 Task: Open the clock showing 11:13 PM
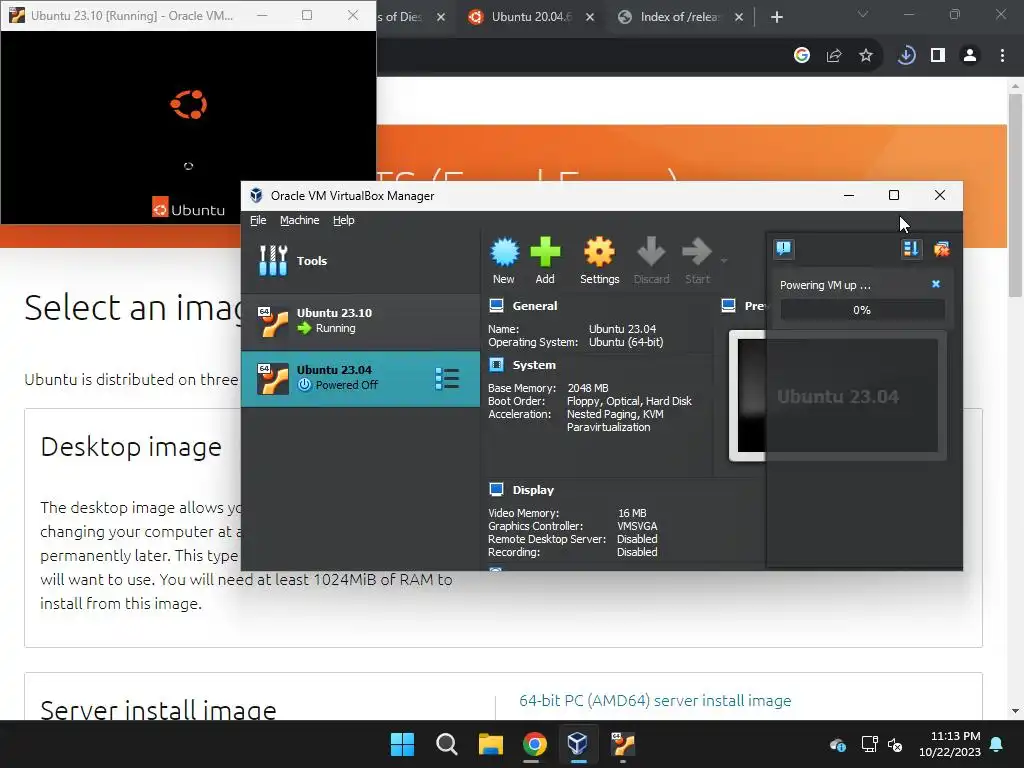click(x=950, y=744)
